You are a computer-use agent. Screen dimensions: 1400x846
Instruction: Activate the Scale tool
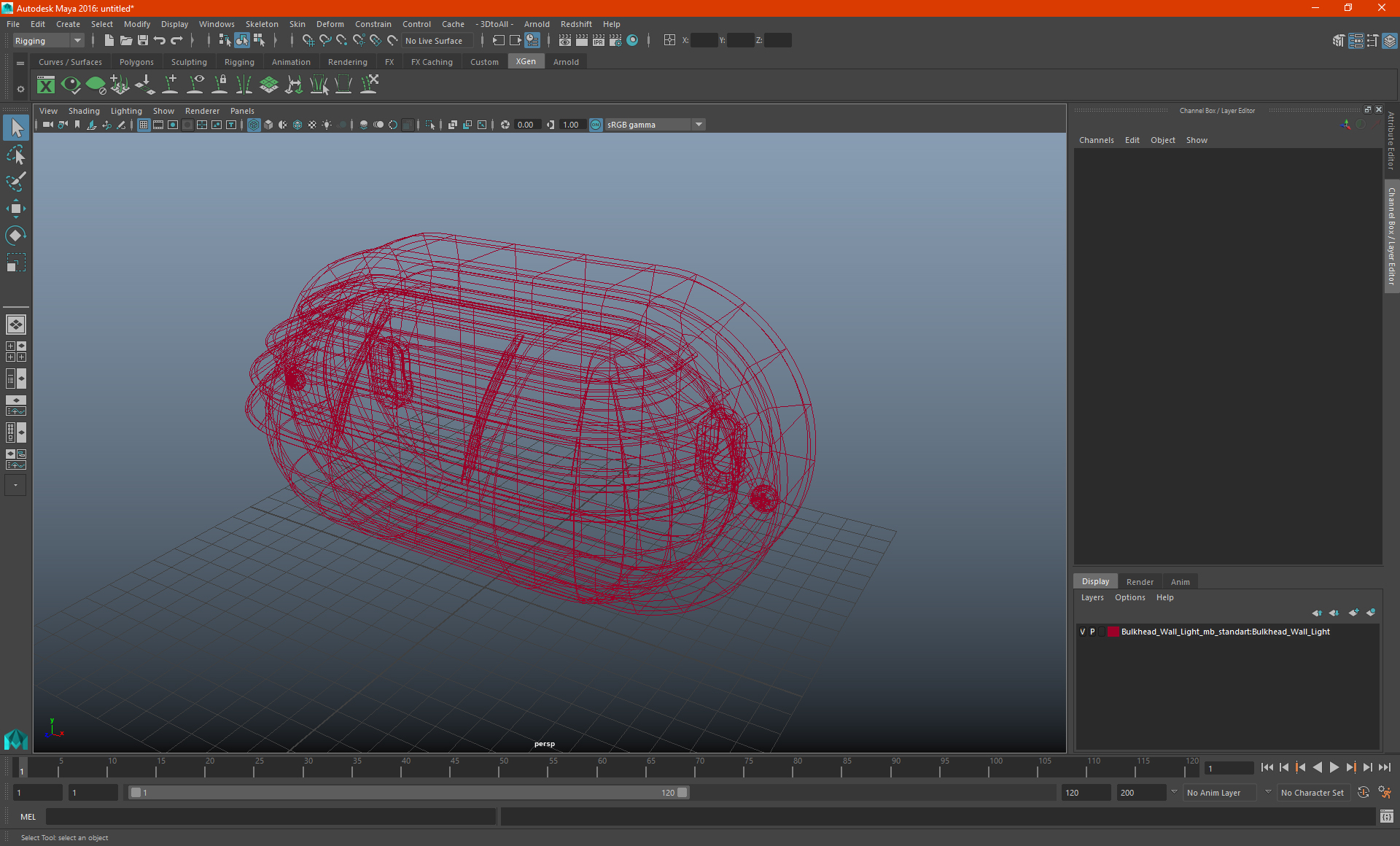tap(16, 262)
